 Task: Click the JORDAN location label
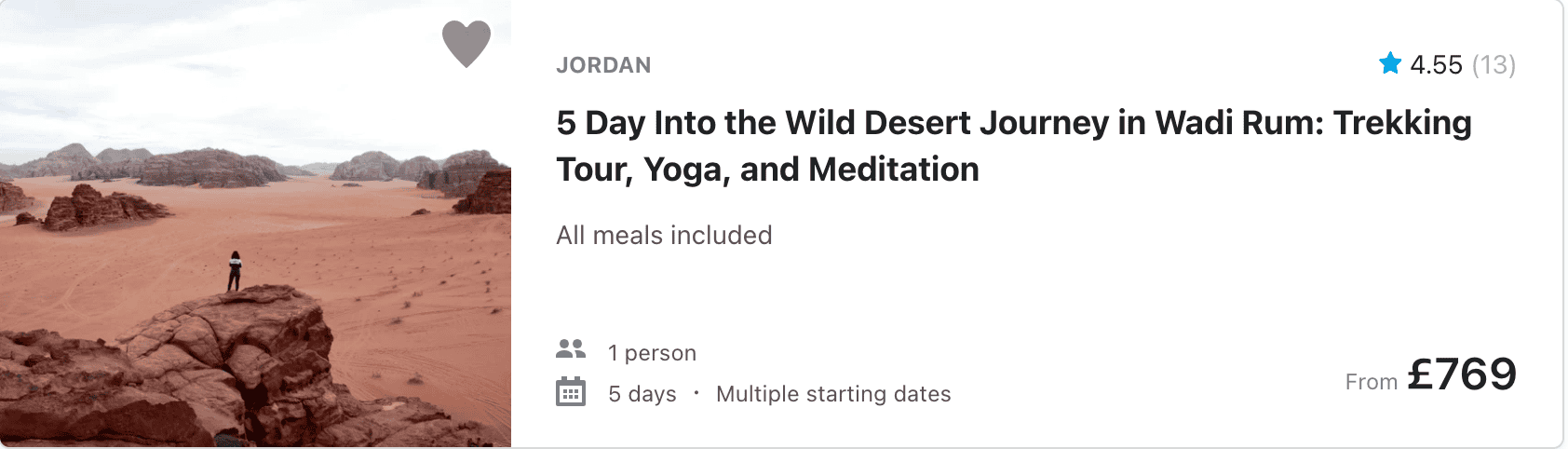tap(603, 65)
